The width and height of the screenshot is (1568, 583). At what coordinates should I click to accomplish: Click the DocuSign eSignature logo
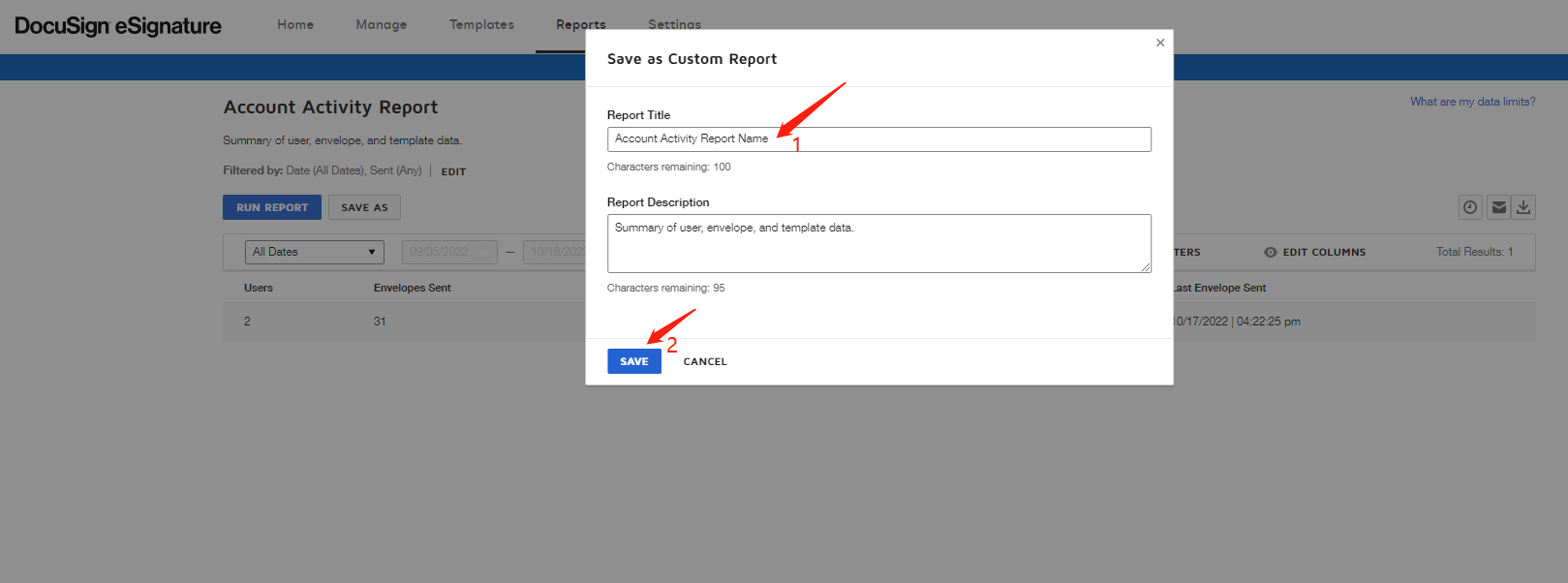pyautogui.click(x=118, y=26)
